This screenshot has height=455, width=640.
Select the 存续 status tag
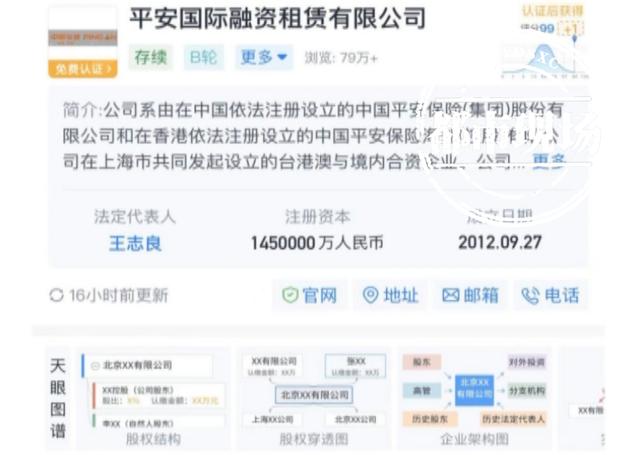151,57
